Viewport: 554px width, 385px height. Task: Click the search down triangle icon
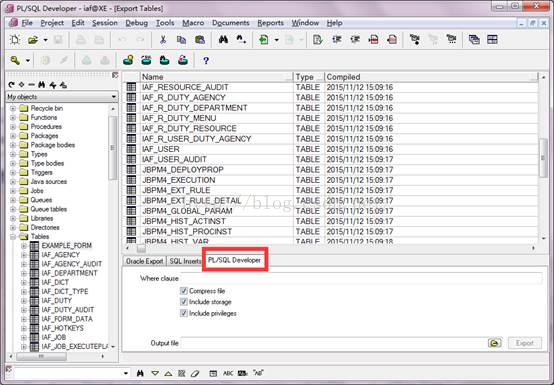pos(155,373)
